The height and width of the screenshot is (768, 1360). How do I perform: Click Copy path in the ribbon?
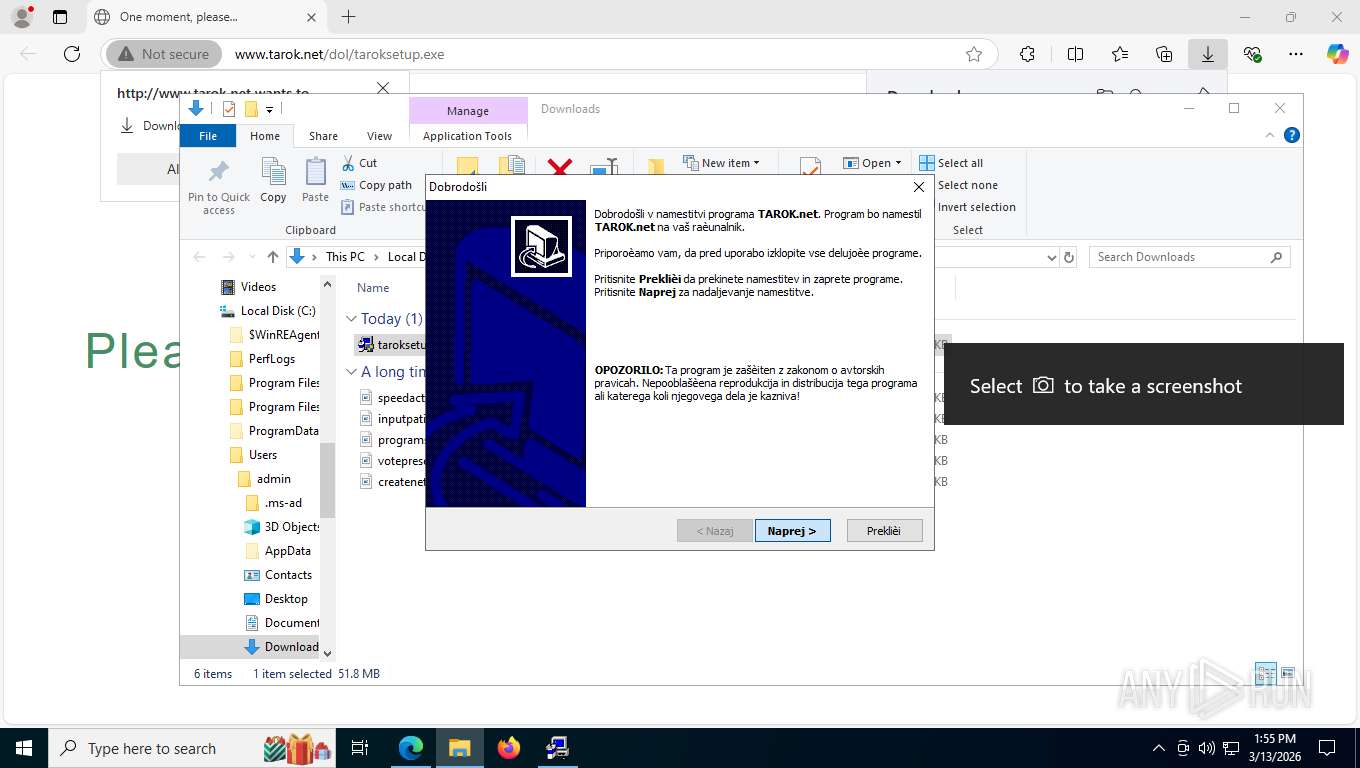pyautogui.click(x=376, y=185)
